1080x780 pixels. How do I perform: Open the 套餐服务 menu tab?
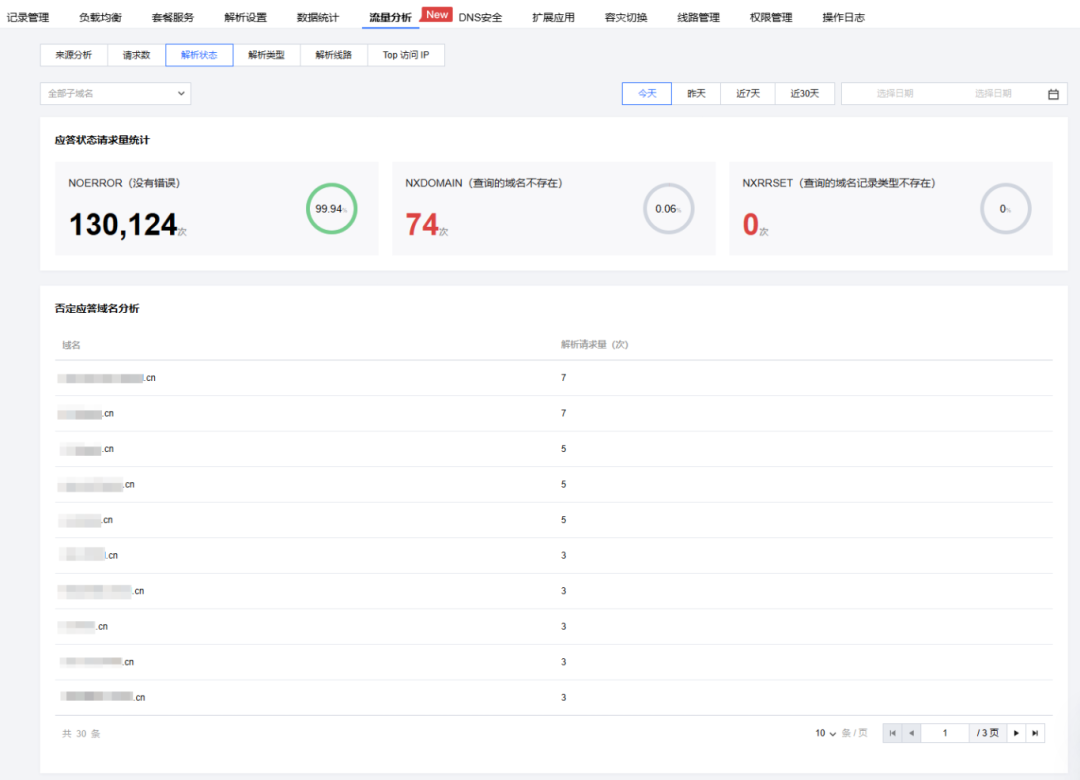[173, 17]
